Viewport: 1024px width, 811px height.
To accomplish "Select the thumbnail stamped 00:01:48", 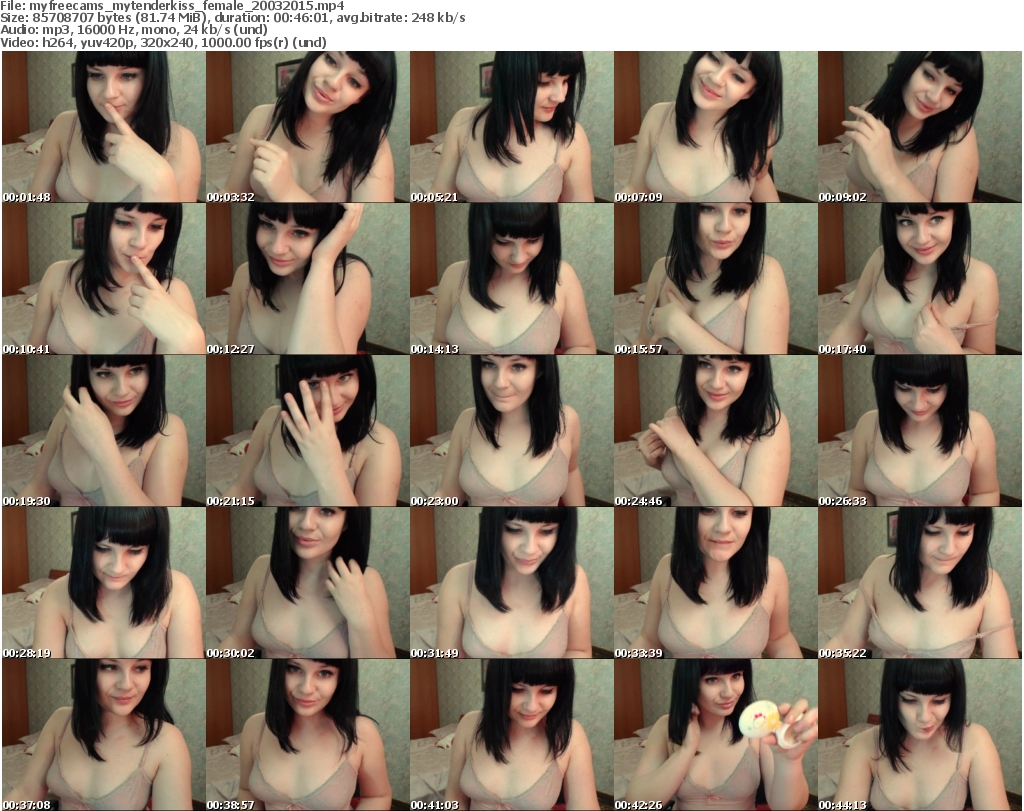I will coord(104,127).
